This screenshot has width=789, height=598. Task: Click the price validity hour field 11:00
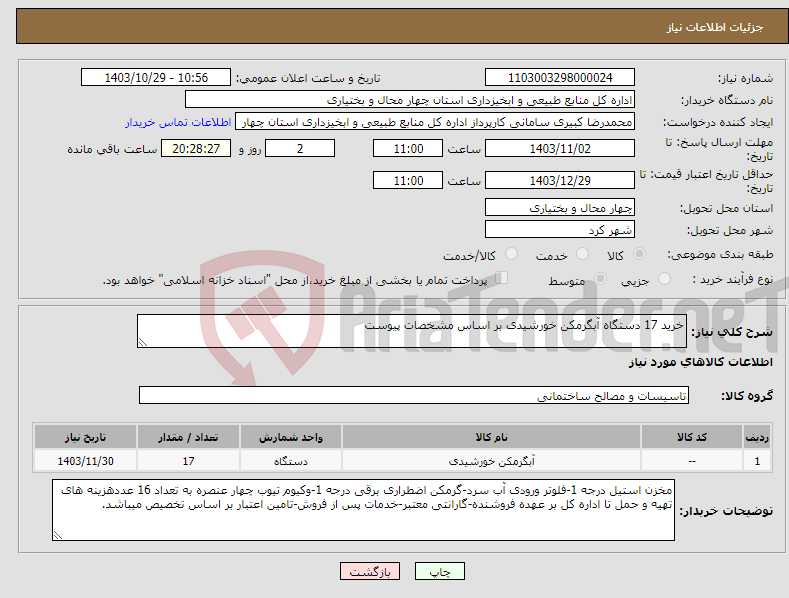(x=408, y=180)
